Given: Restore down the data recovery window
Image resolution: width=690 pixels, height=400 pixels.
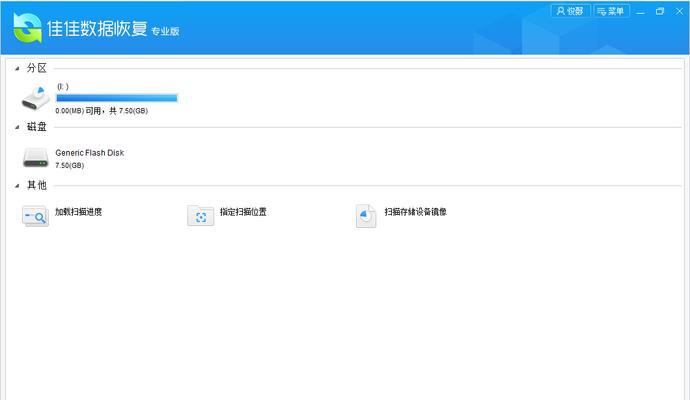Looking at the screenshot, I should [x=660, y=11].
